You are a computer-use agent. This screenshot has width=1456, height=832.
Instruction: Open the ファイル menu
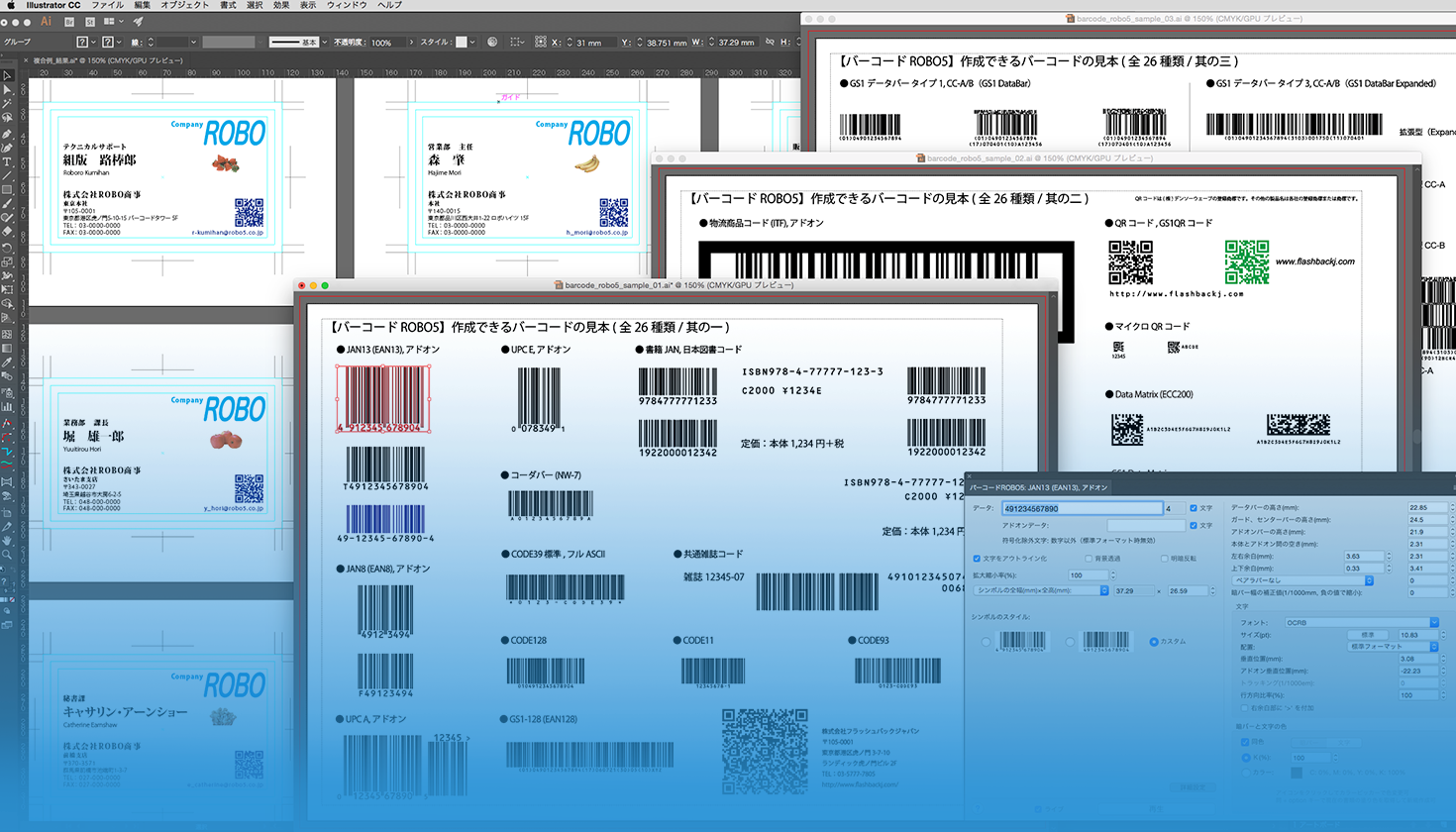[x=107, y=5]
